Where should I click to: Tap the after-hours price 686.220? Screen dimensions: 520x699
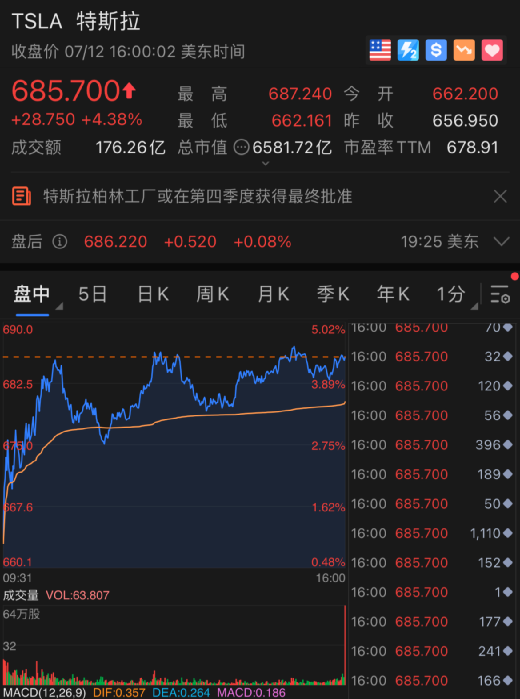[116, 242]
